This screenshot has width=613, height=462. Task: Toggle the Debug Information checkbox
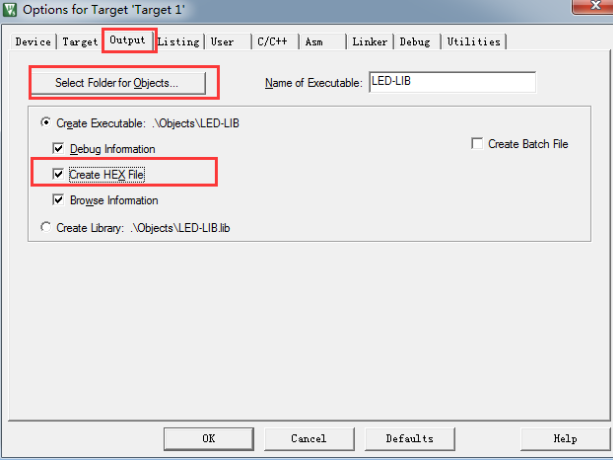[58, 149]
